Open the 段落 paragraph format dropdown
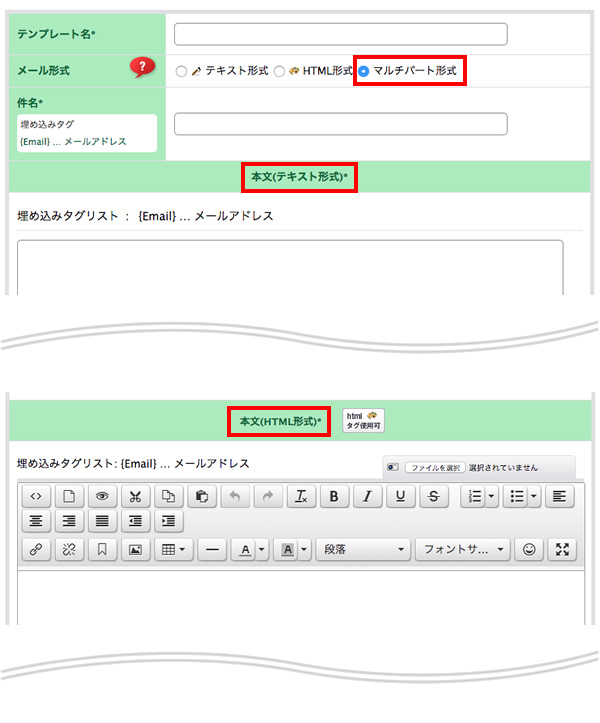The image size is (600, 723). [x=363, y=549]
